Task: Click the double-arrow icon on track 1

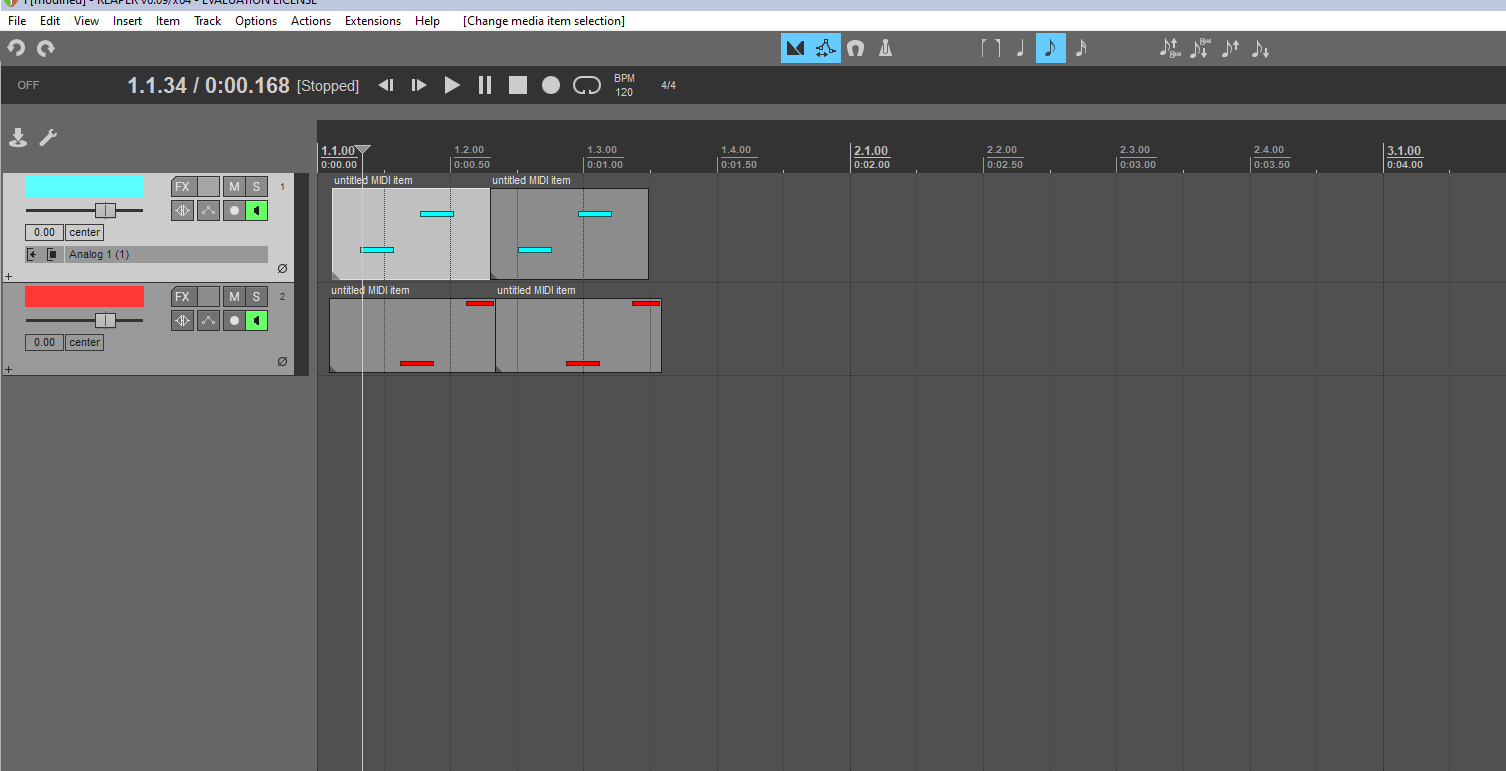Action: pyautogui.click(x=182, y=210)
